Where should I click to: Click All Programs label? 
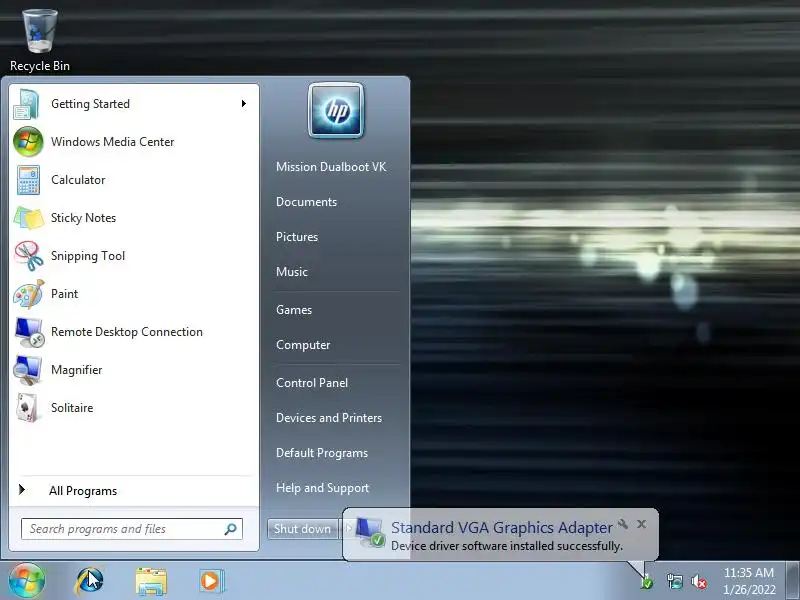83,491
